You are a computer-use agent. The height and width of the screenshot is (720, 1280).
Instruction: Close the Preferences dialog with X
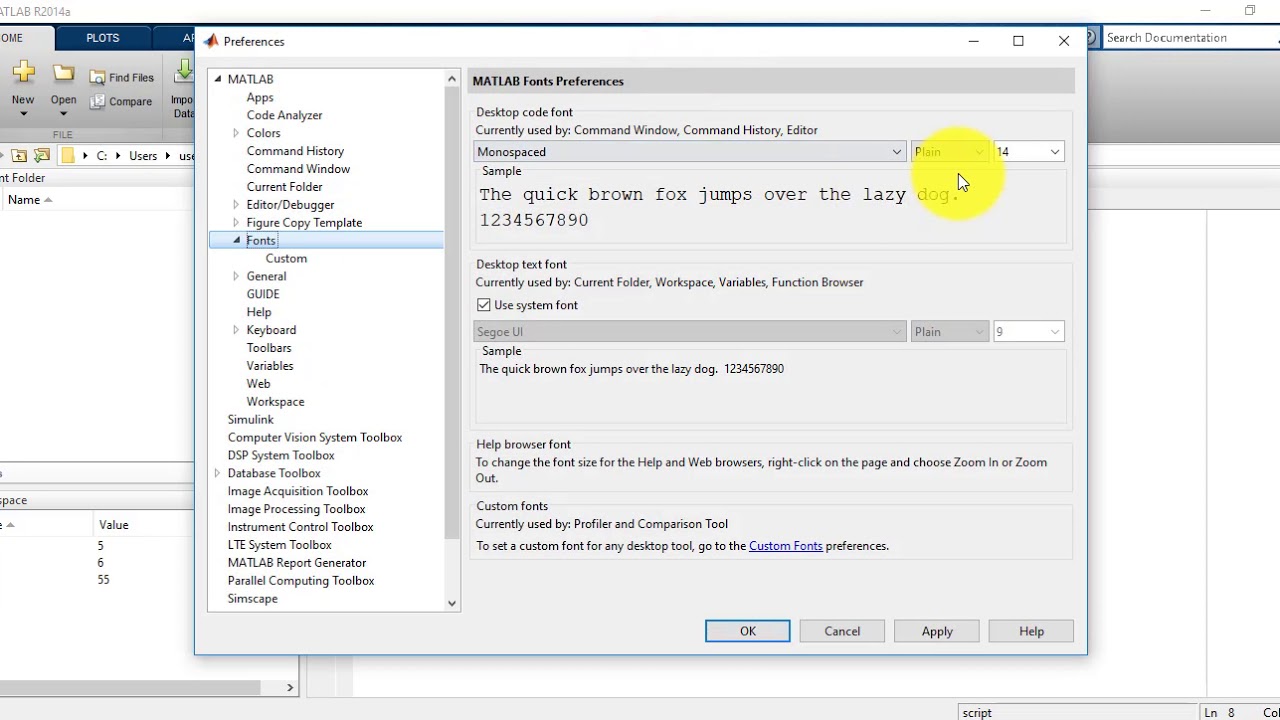click(x=1064, y=41)
